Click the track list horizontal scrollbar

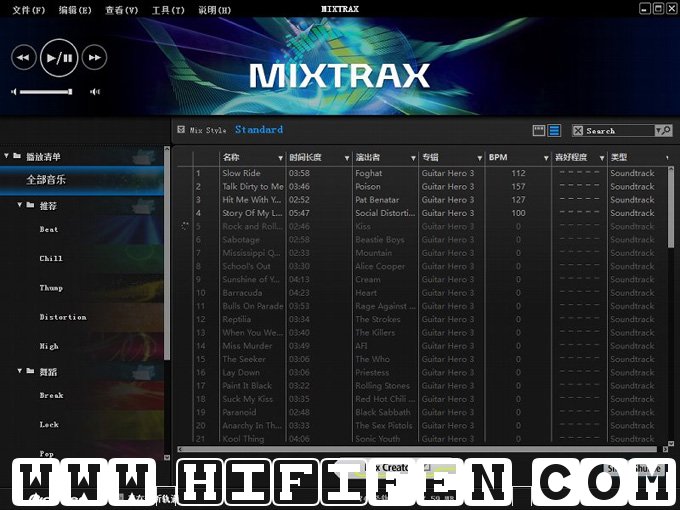418,449
